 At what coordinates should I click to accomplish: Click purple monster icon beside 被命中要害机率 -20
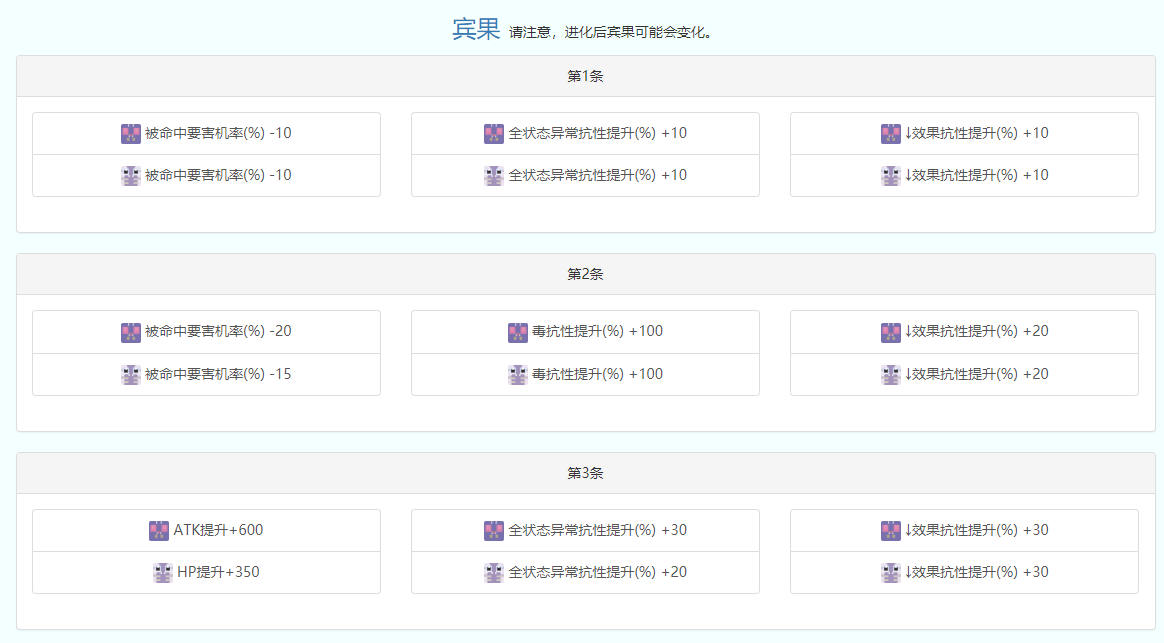(x=131, y=332)
